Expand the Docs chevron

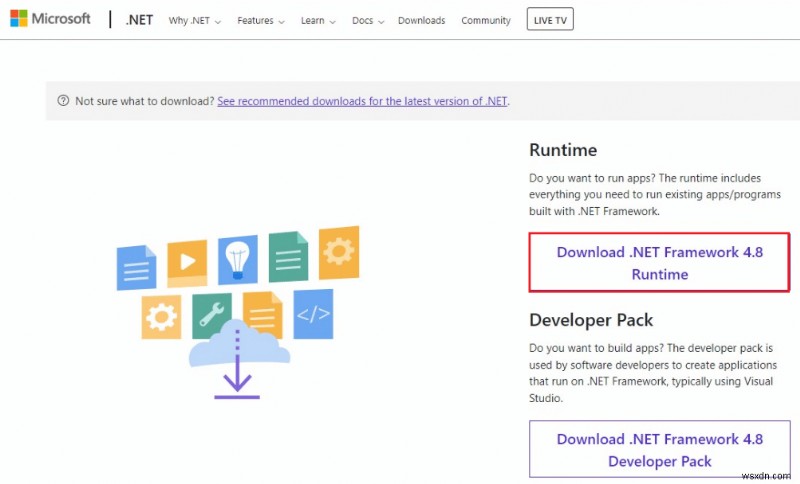[381, 22]
